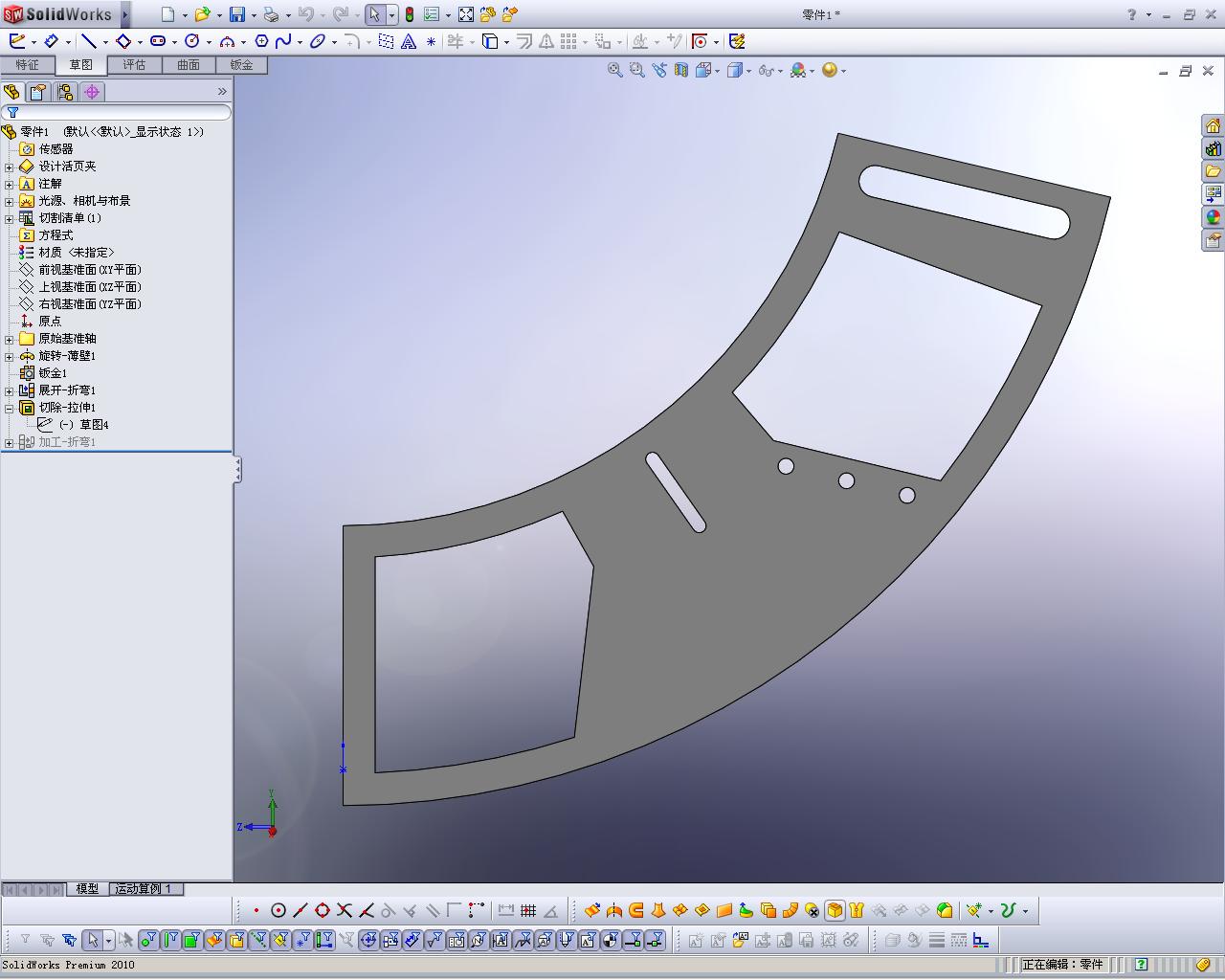Toggle the Select arrow tool
The width and height of the screenshot is (1225, 980).
374,14
